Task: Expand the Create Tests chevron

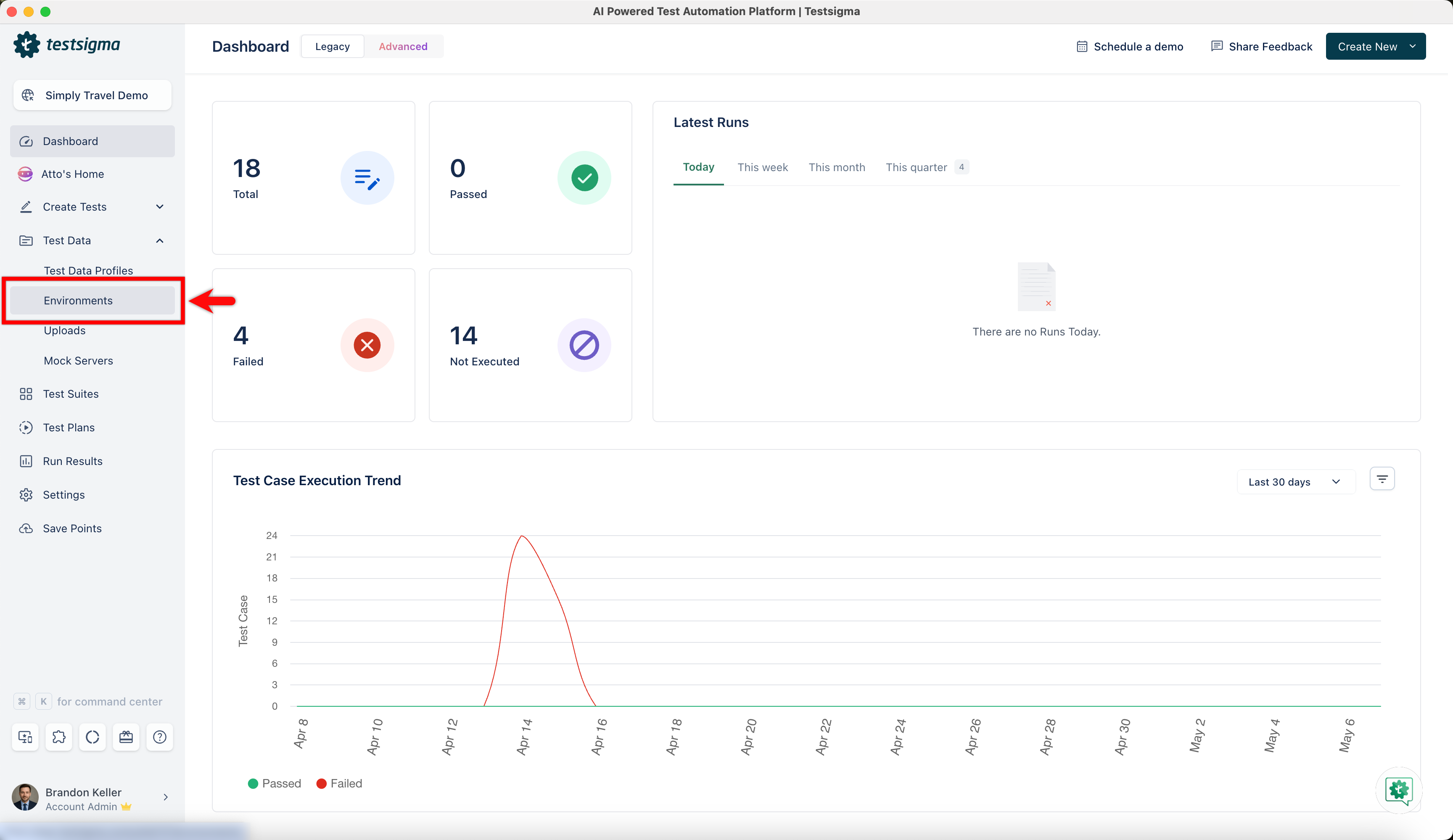Action: coord(160,207)
